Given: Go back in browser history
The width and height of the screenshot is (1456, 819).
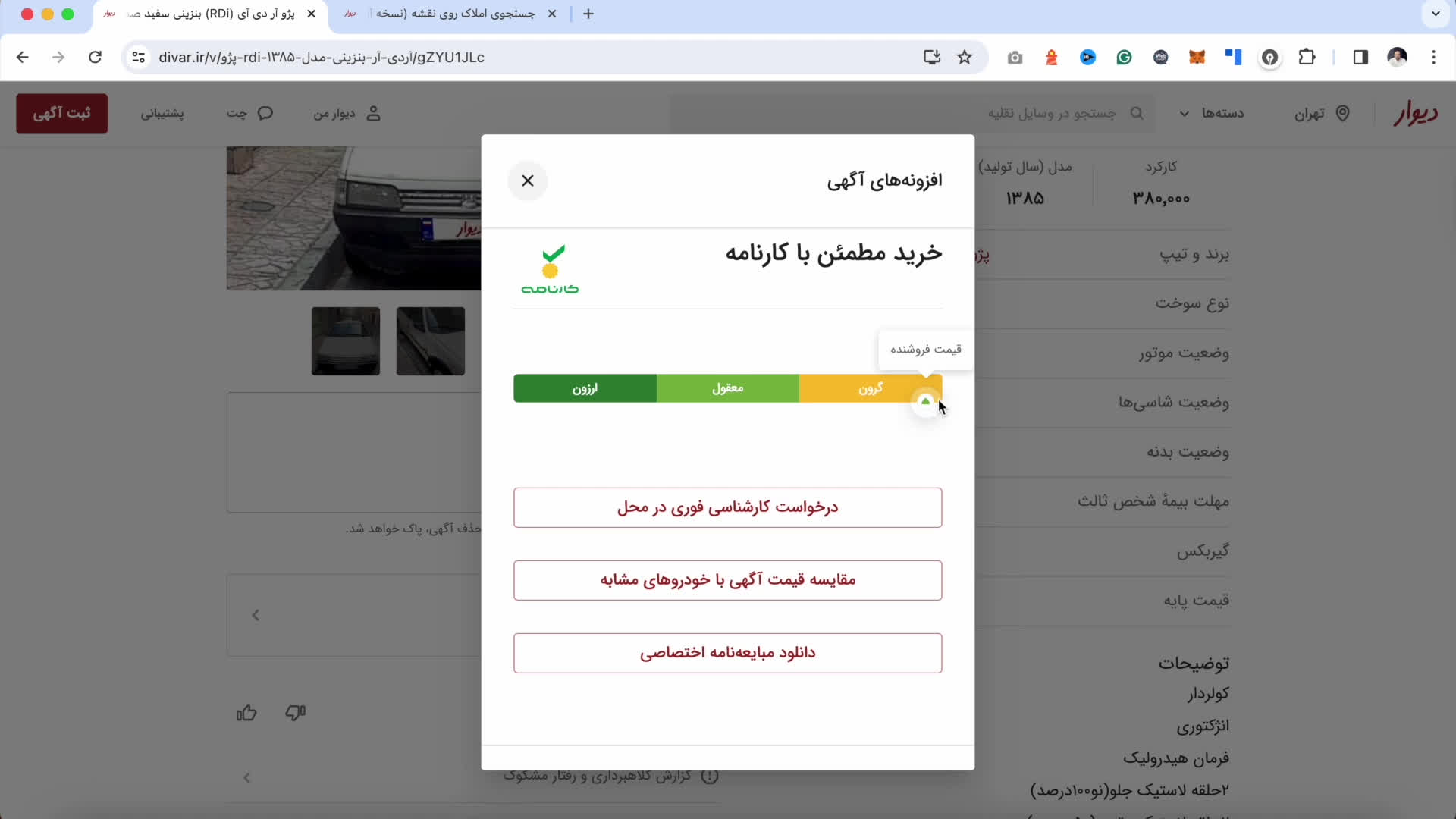Looking at the screenshot, I should point(23,57).
